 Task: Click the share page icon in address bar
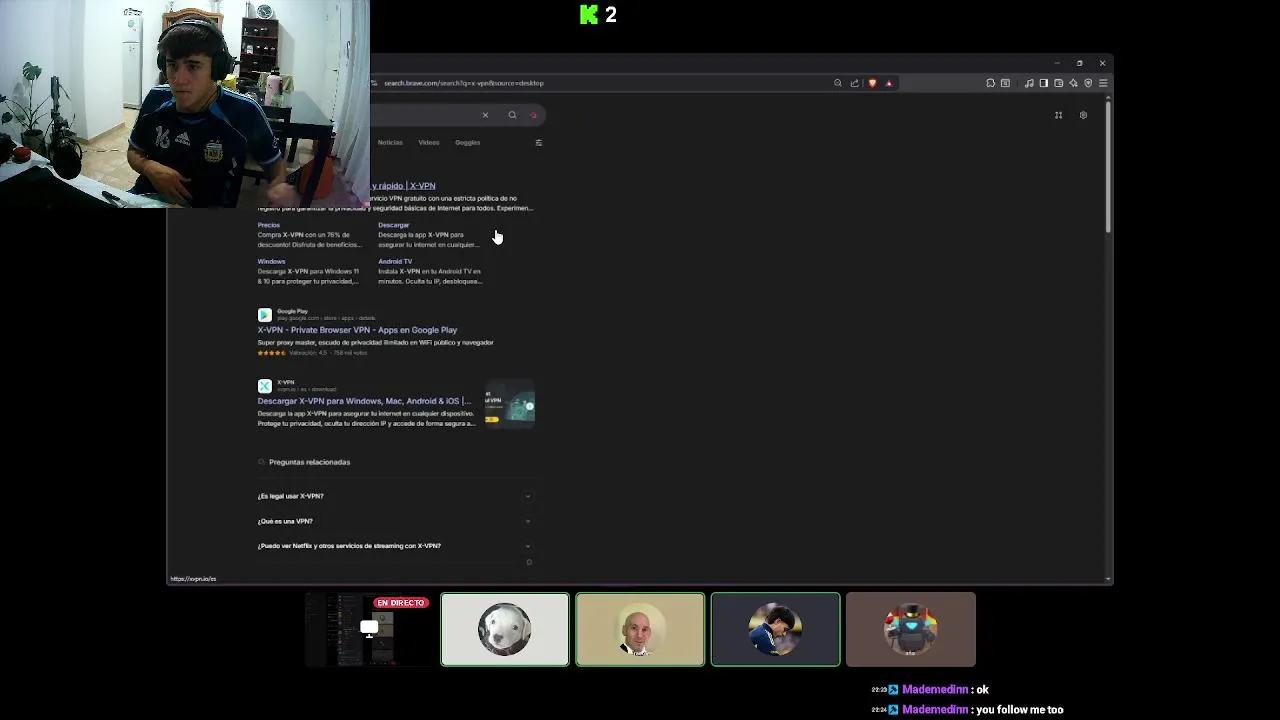[x=854, y=83]
